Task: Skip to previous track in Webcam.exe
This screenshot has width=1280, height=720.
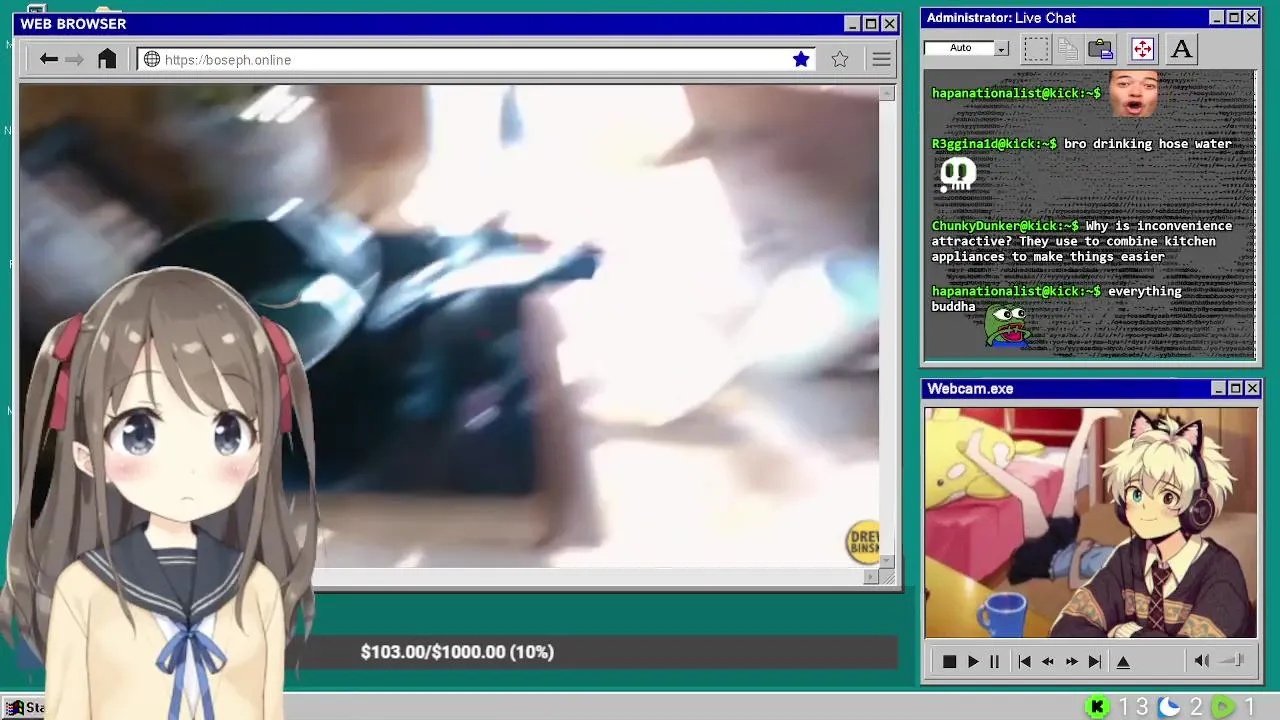Action: click(x=1024, y=661)
